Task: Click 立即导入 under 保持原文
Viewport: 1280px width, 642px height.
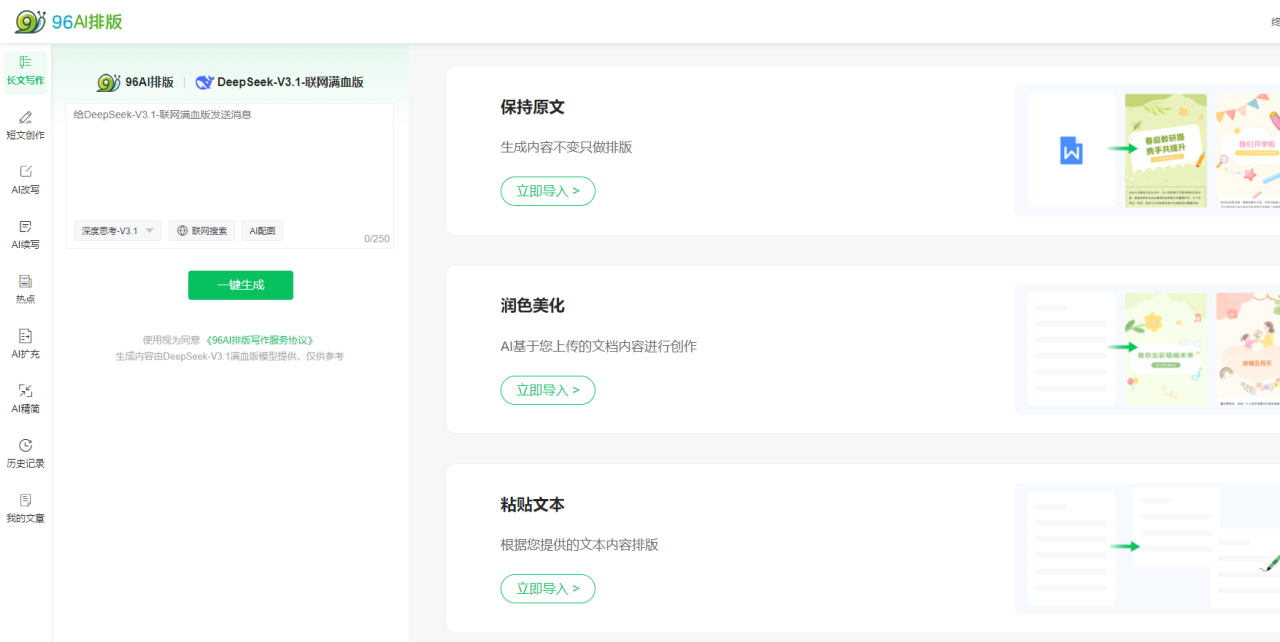Action: [x=547, y=191]
